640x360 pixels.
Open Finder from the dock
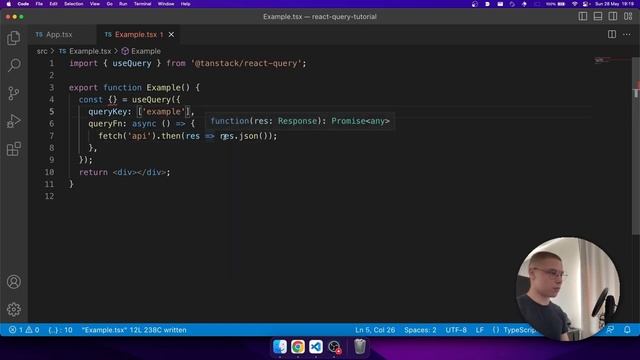click(280, 347)
